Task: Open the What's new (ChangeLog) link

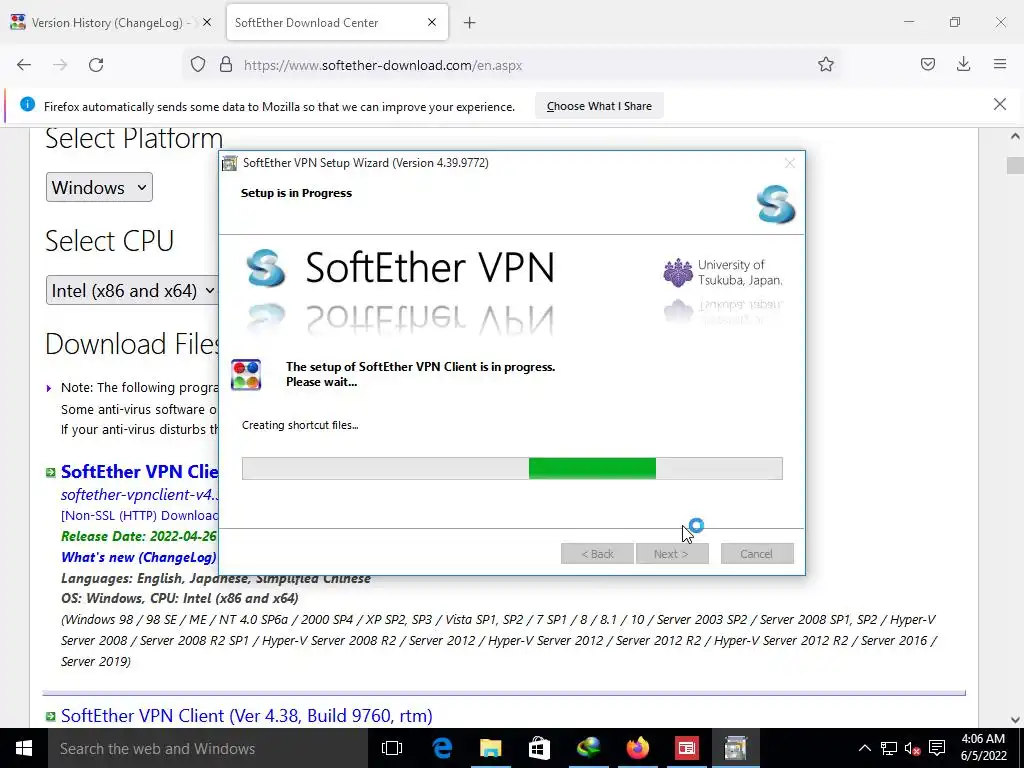Action: (x=138, y=557)
